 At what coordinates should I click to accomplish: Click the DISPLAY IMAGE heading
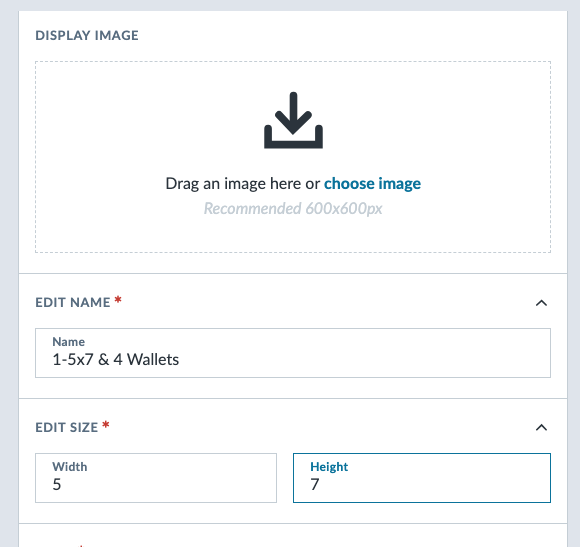[x=87, y=36]
